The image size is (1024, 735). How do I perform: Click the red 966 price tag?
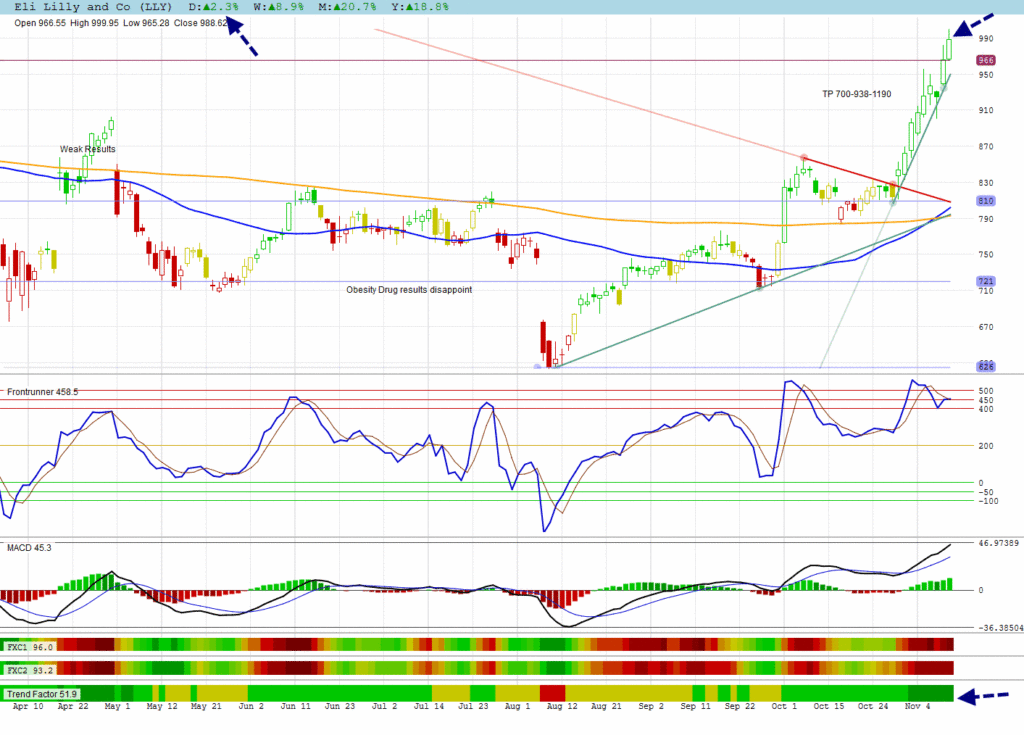point(985,61)
